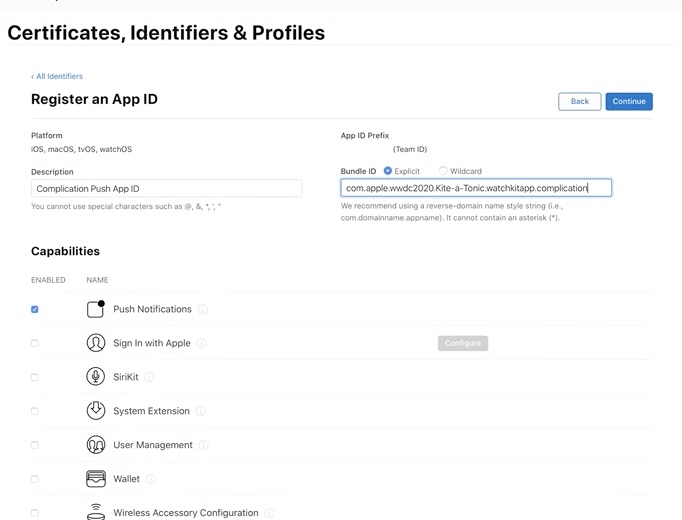Image resolution: width=682 pixels, height=520 pixels.
Task: Click the Wallet capability name
Action: click(x=127, y=479)
